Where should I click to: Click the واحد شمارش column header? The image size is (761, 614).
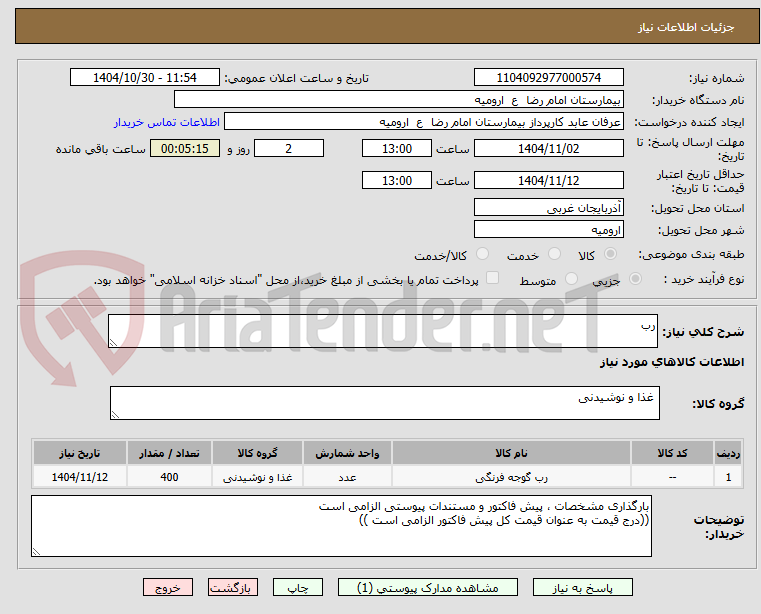click(x=347, y=453)
